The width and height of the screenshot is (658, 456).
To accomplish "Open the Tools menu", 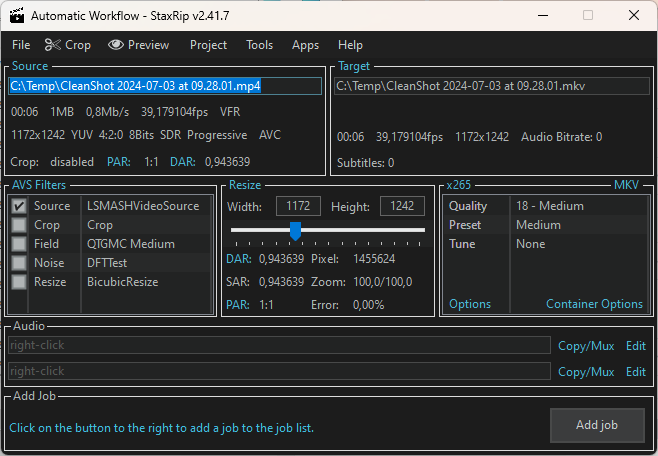I will point(259,45).
